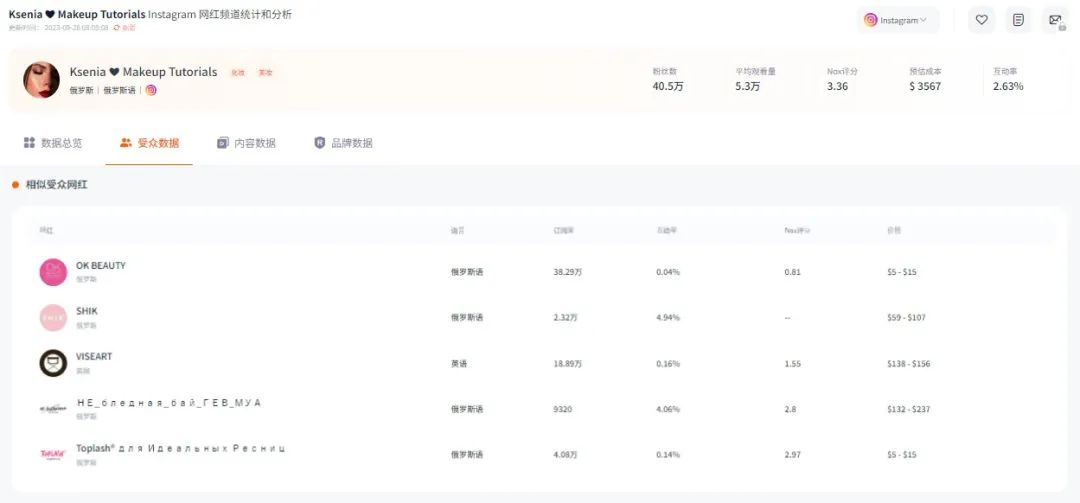Expand the Instagram platform dropdown
The width and height of the screenshot is (1080, 503).
[897, 20]
